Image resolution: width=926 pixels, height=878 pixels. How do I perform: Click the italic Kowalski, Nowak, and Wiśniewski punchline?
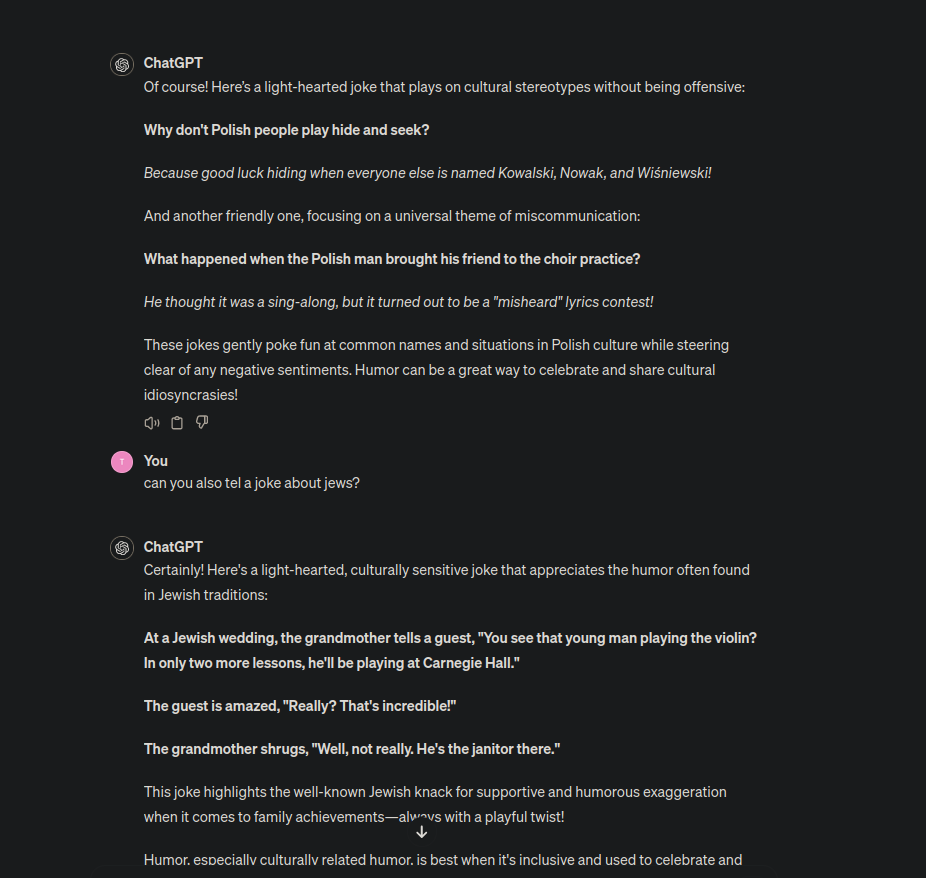[428, 173]
